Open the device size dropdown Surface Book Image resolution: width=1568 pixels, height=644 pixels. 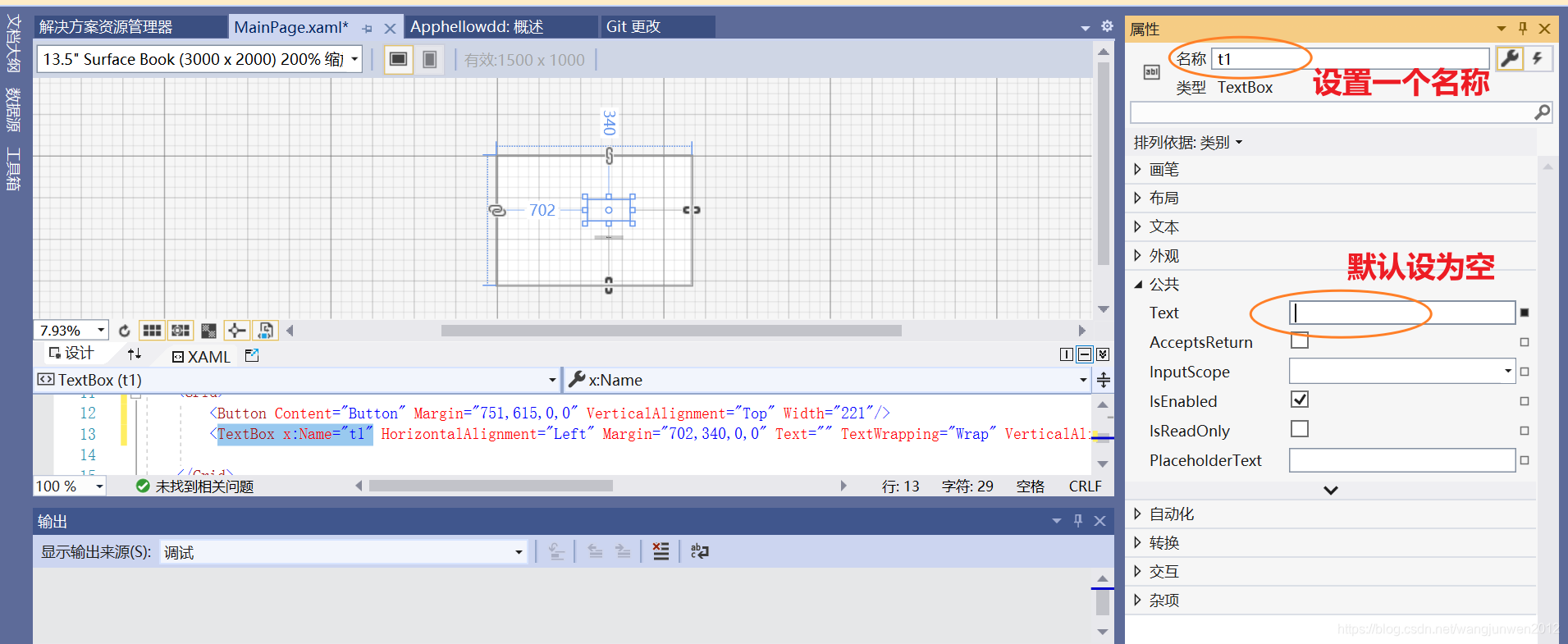point(354,59)
